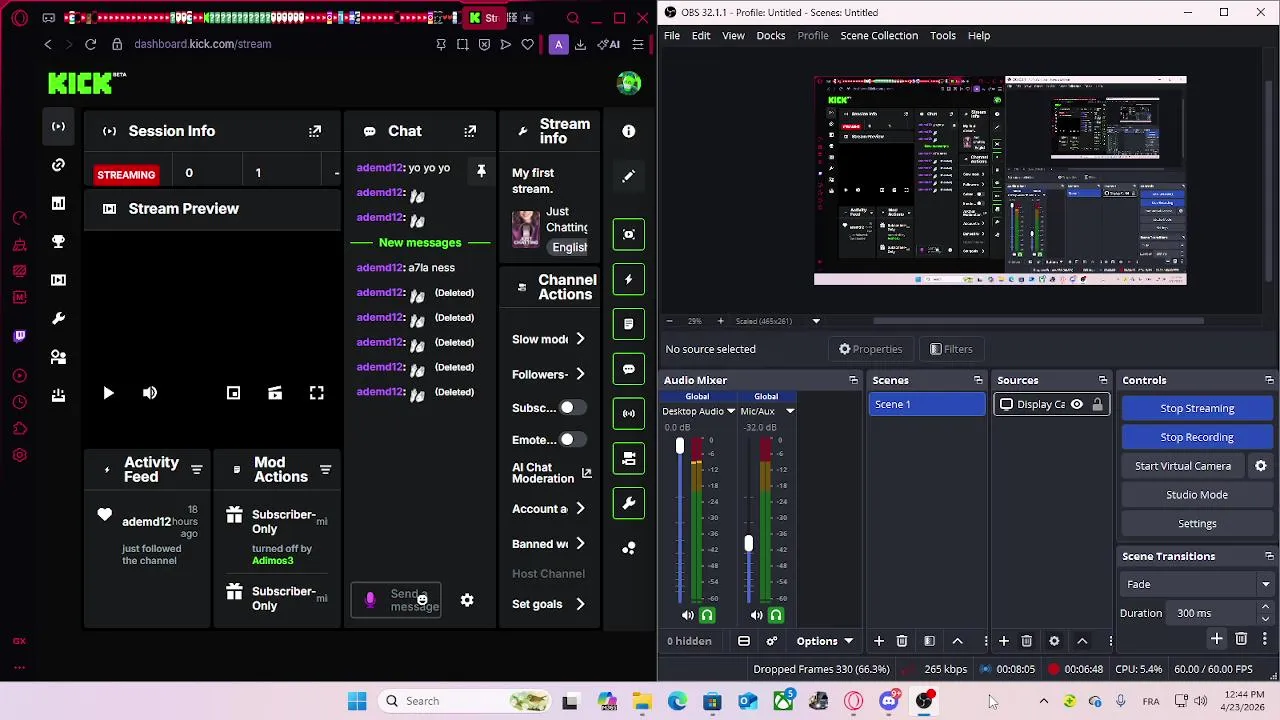Open the Kick logo home link
Screen dimensions: 1280x720
point(81,84)
